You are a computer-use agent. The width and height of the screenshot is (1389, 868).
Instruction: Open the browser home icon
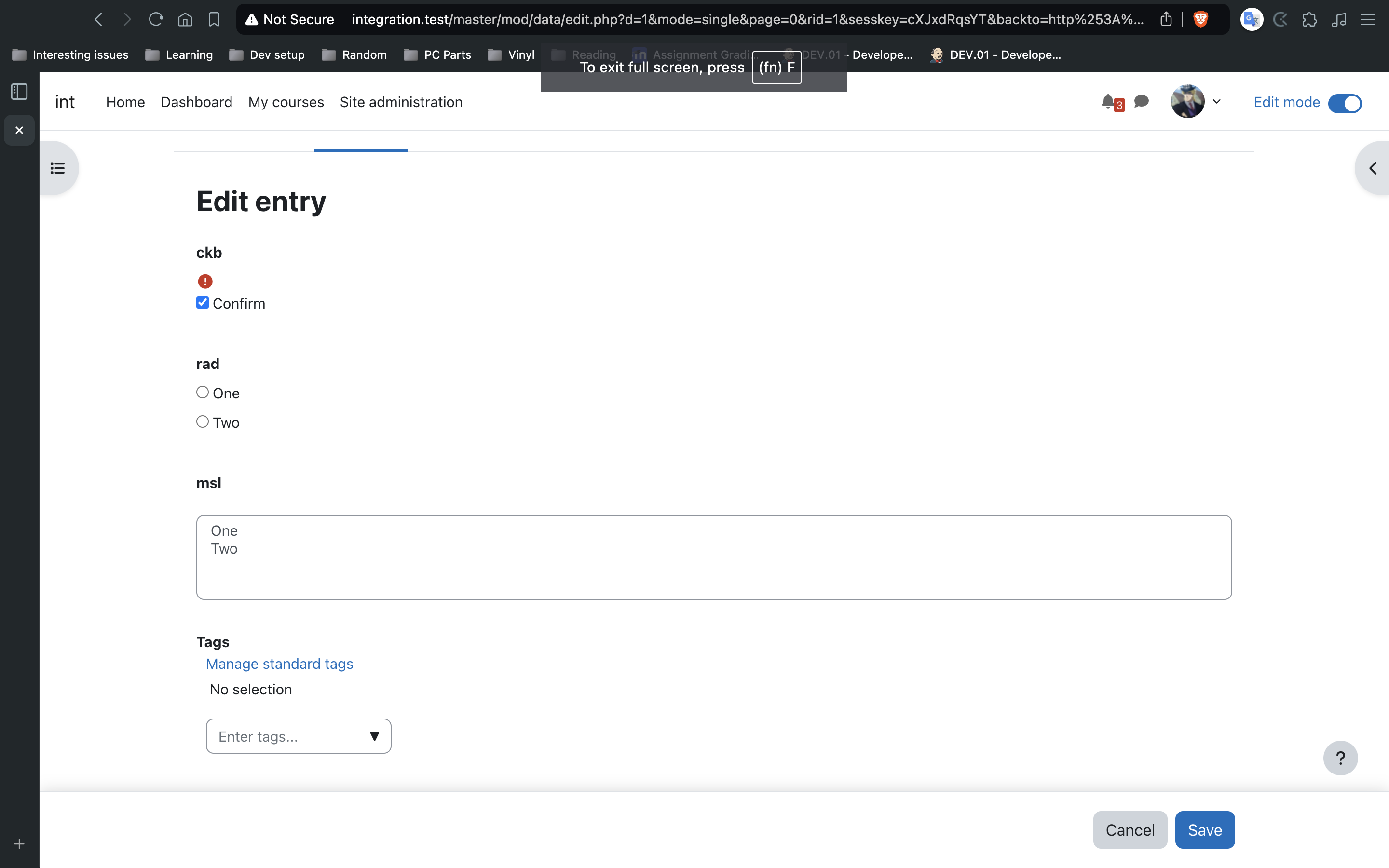(185, 19)
